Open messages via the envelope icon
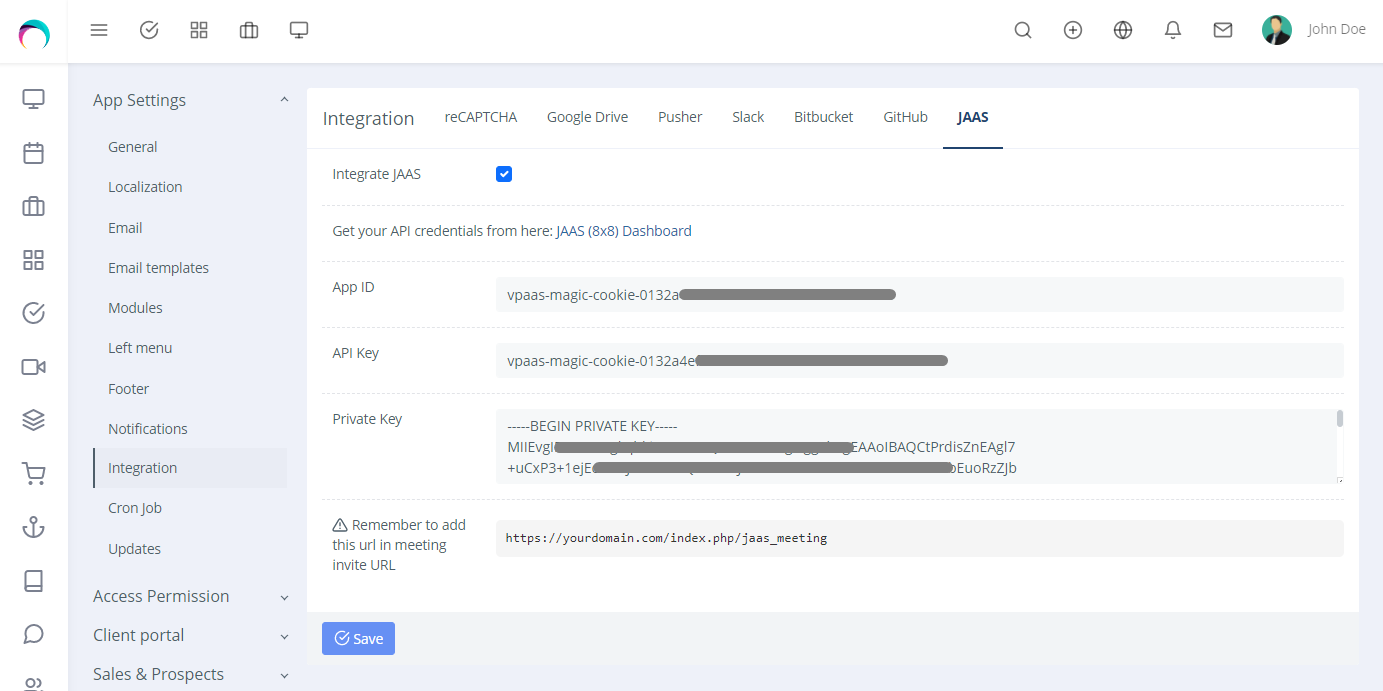The height and width of the screenshot is (691, 1383). coord(1222,29)
